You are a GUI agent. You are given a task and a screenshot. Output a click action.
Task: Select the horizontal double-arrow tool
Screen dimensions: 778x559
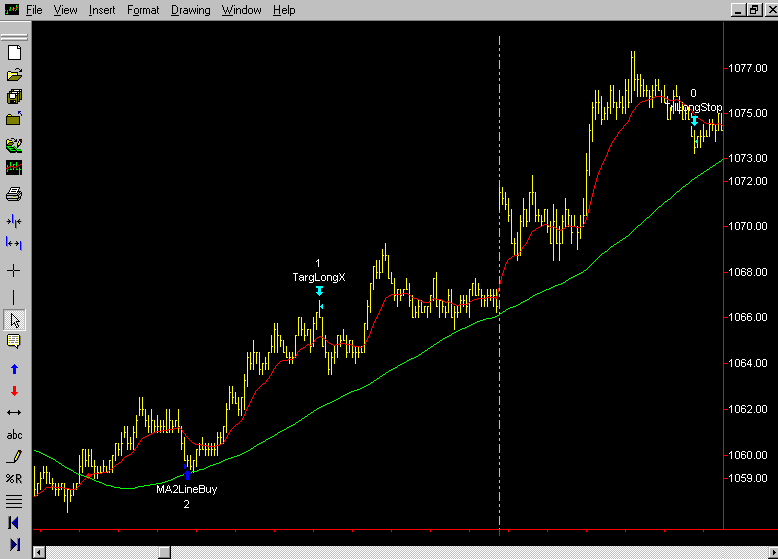tap(14, 413)
